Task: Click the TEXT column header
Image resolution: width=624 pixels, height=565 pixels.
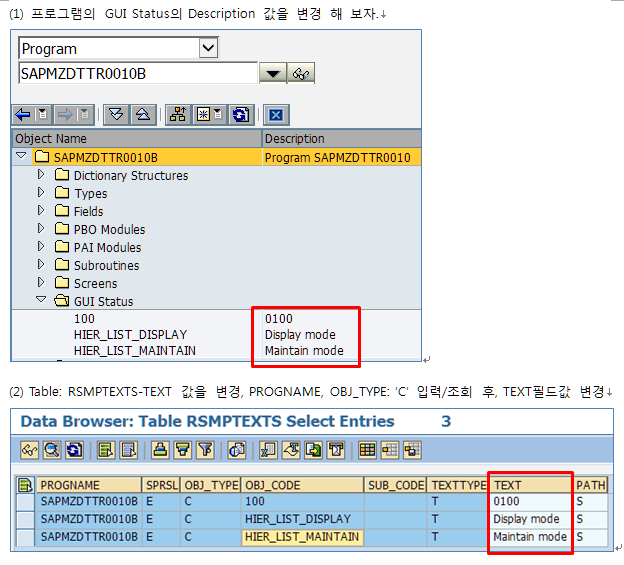Action: point(530,485)
